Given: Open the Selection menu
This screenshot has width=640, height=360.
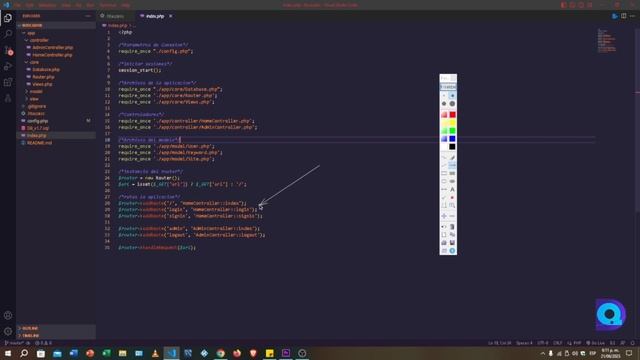Looking at the screenshot, I should coord(47,5).
